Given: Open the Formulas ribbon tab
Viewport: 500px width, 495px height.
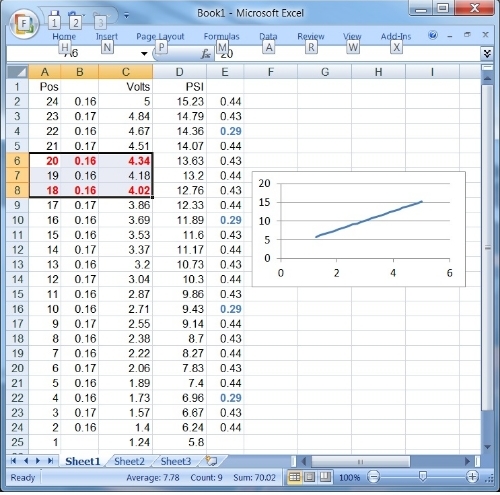Looking at the screenshot, I should [221, 36].
